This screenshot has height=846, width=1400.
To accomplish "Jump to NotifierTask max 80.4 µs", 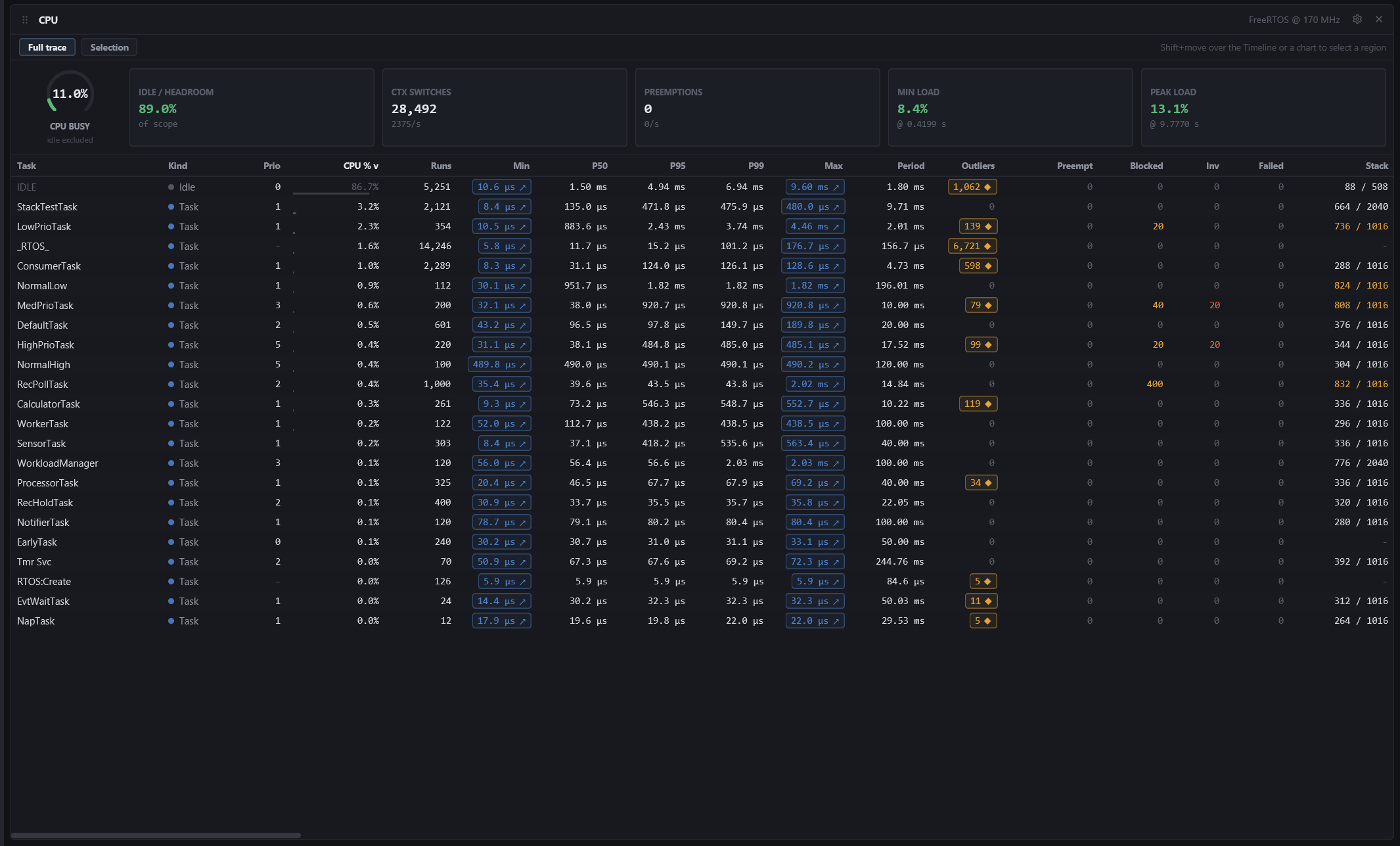I will 815,522.
